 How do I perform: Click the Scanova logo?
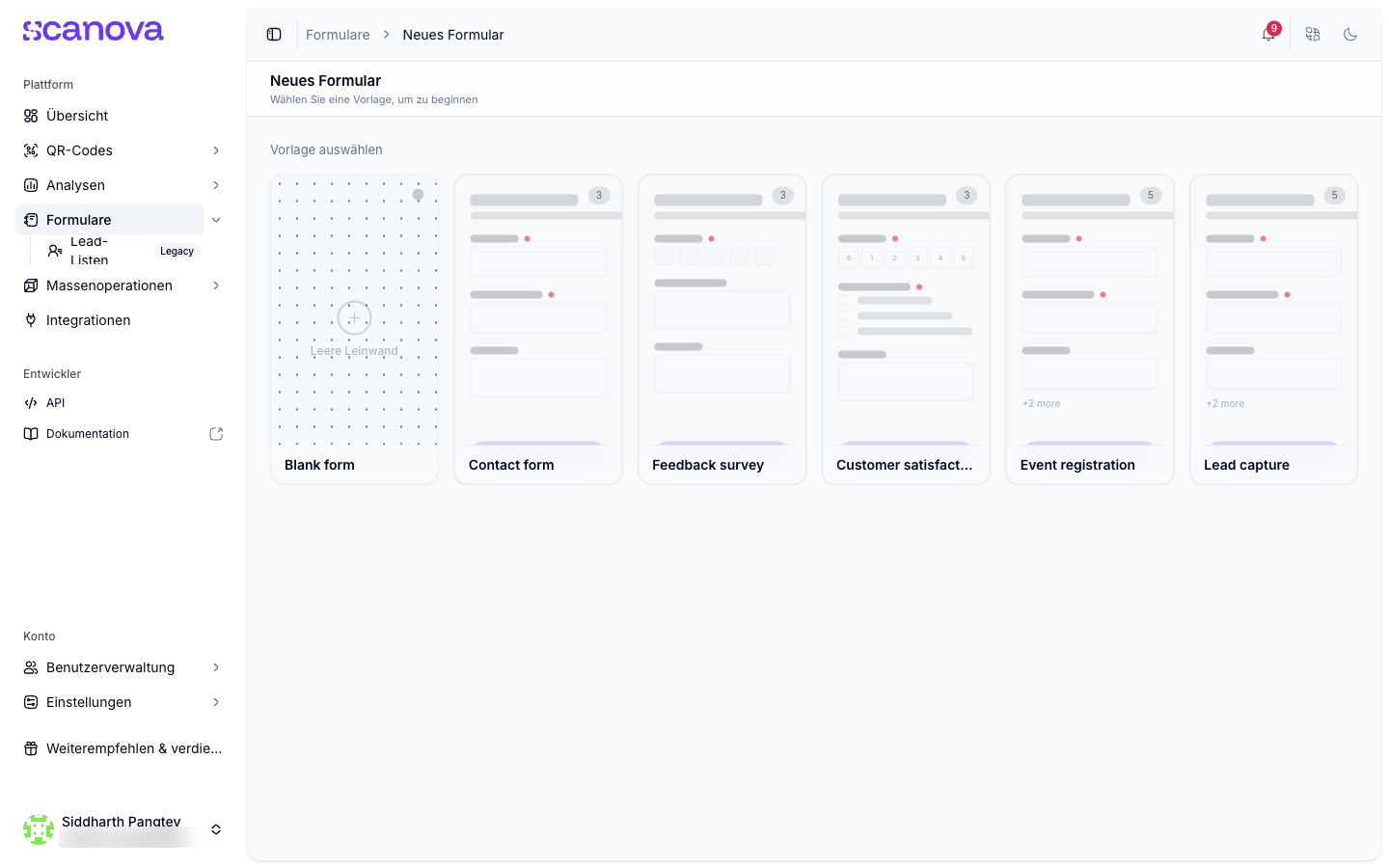(x=94, y=31)
